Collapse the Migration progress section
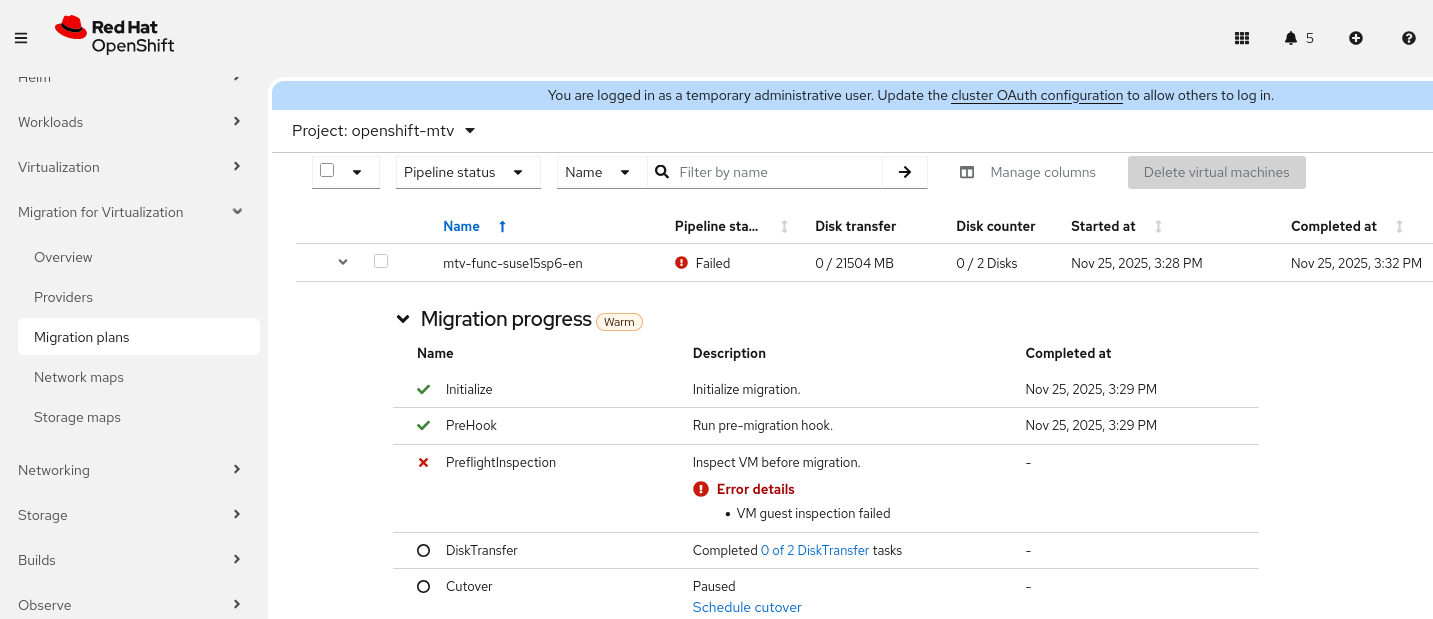 403,319
